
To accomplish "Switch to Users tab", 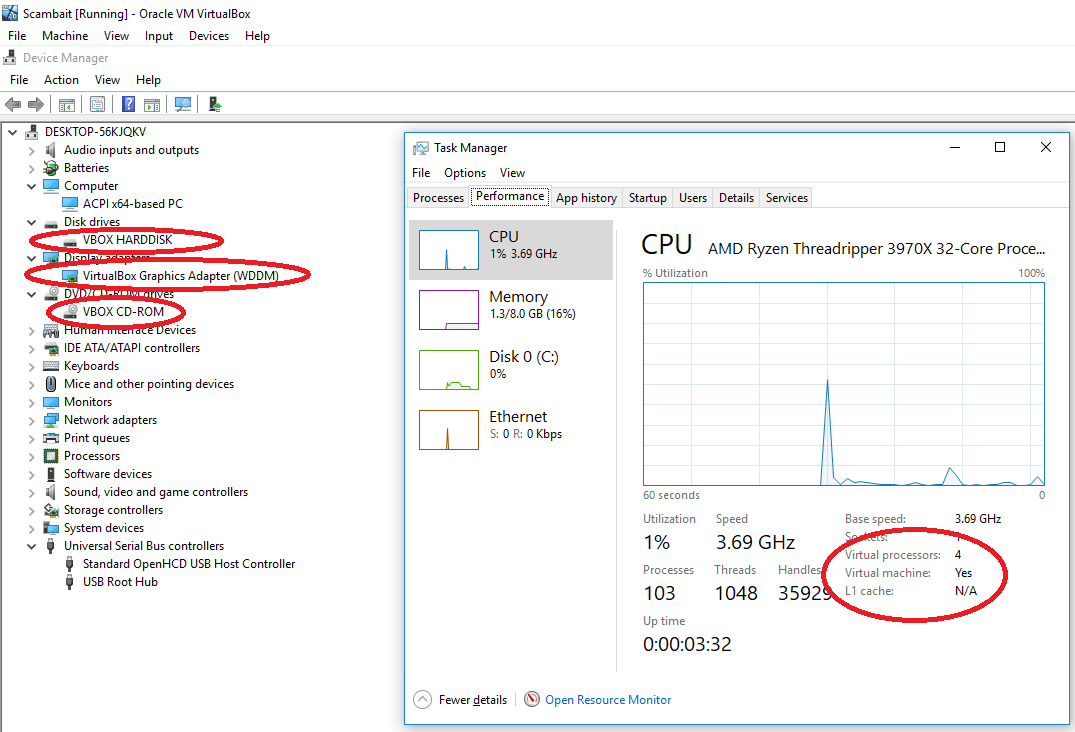I will tap(692, 197).
